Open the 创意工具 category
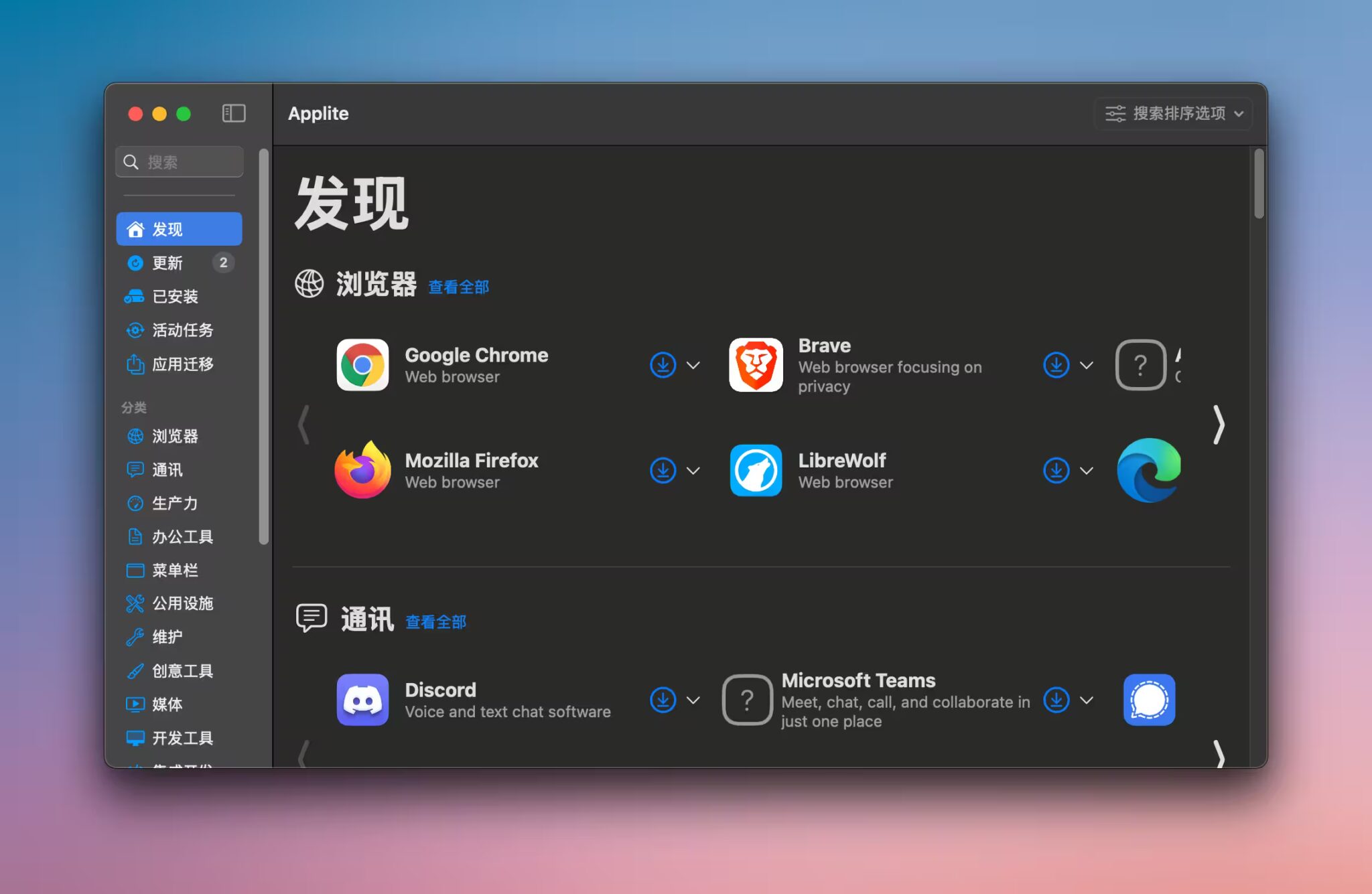This screenshot has width=1372, height=894. [182, 670]
